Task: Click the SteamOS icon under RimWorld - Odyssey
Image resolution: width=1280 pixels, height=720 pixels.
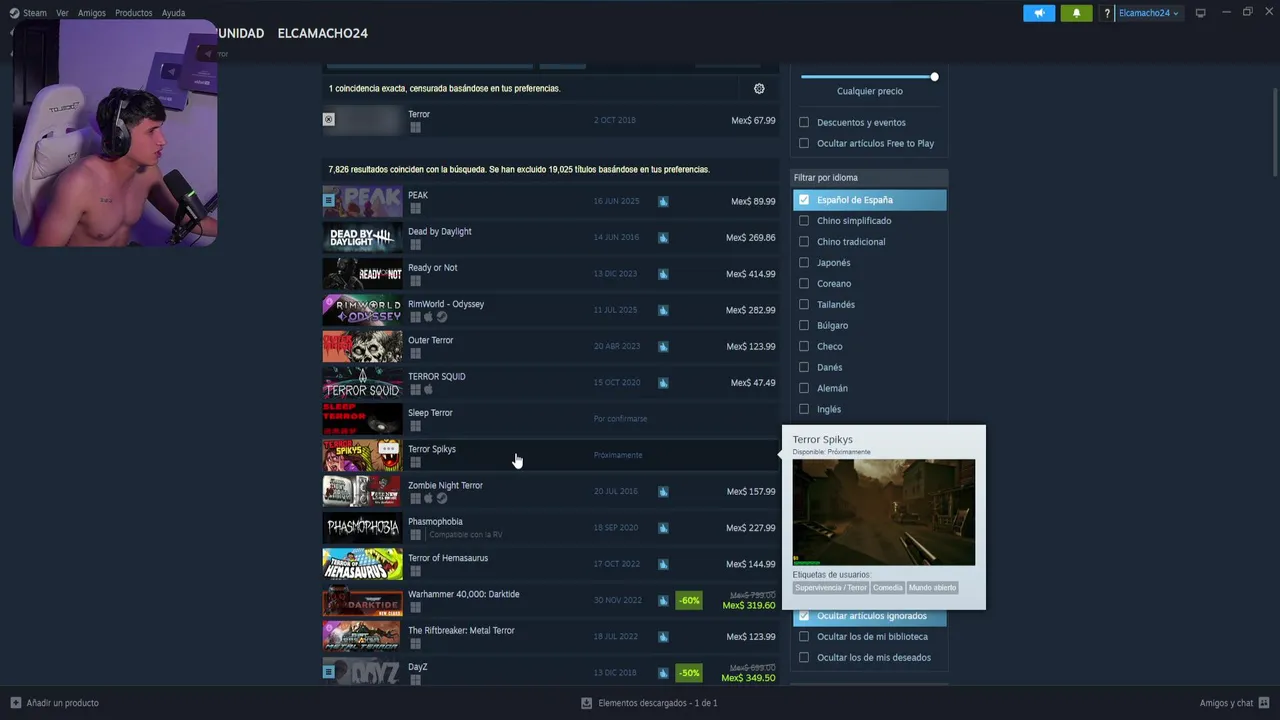Action: coord(441,317)
